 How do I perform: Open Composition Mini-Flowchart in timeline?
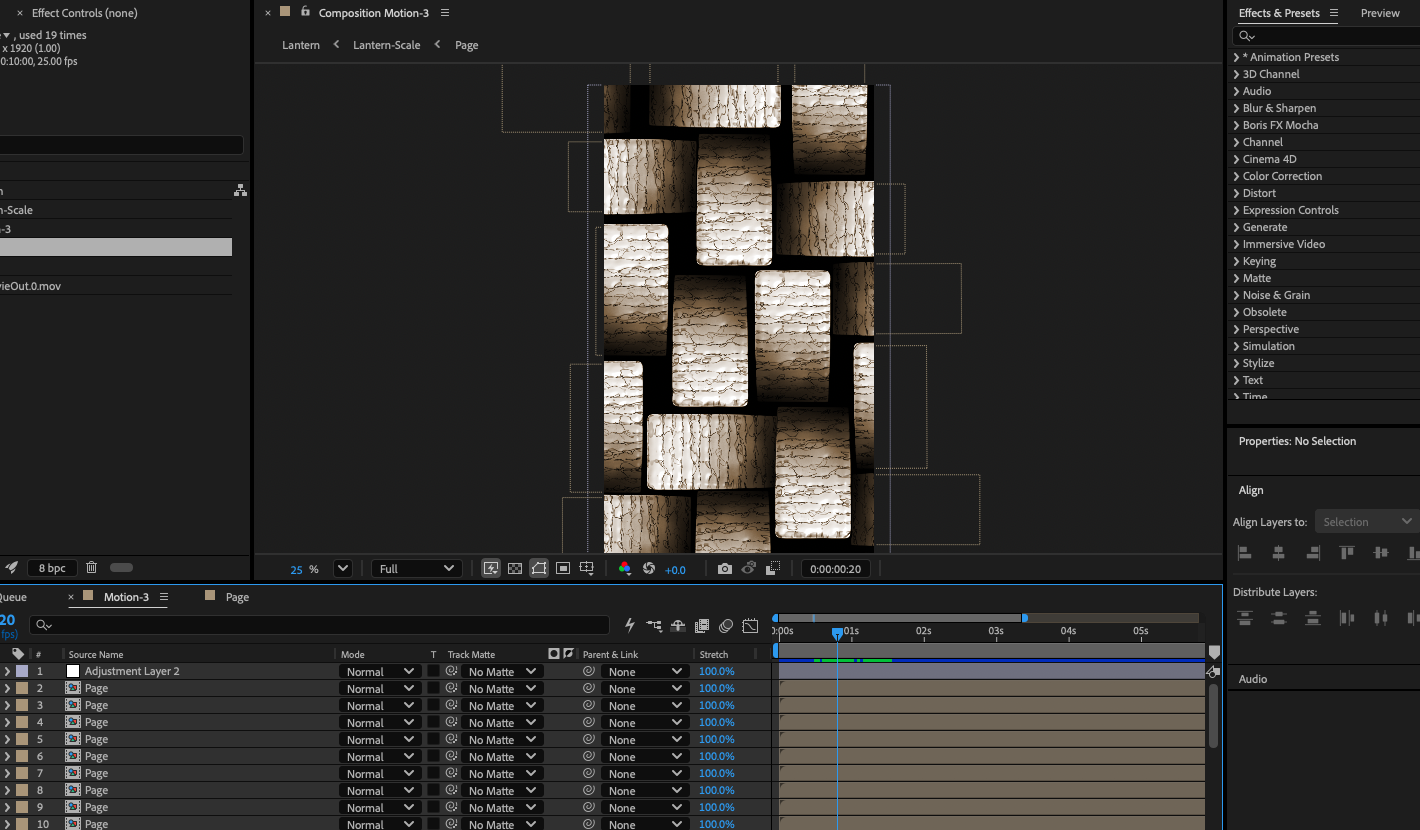654,625
